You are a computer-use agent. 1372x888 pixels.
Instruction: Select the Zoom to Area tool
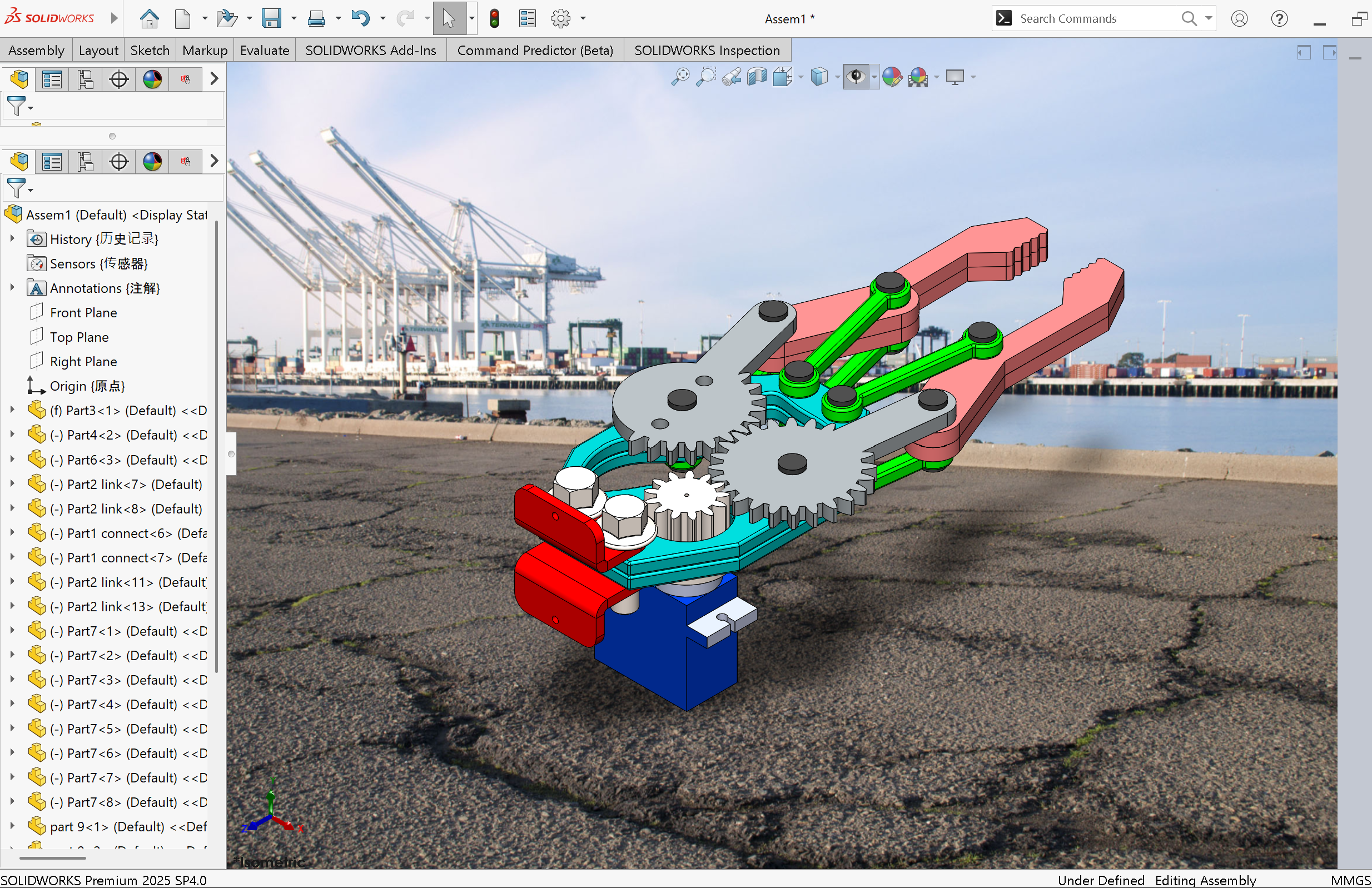click(706, 77)
